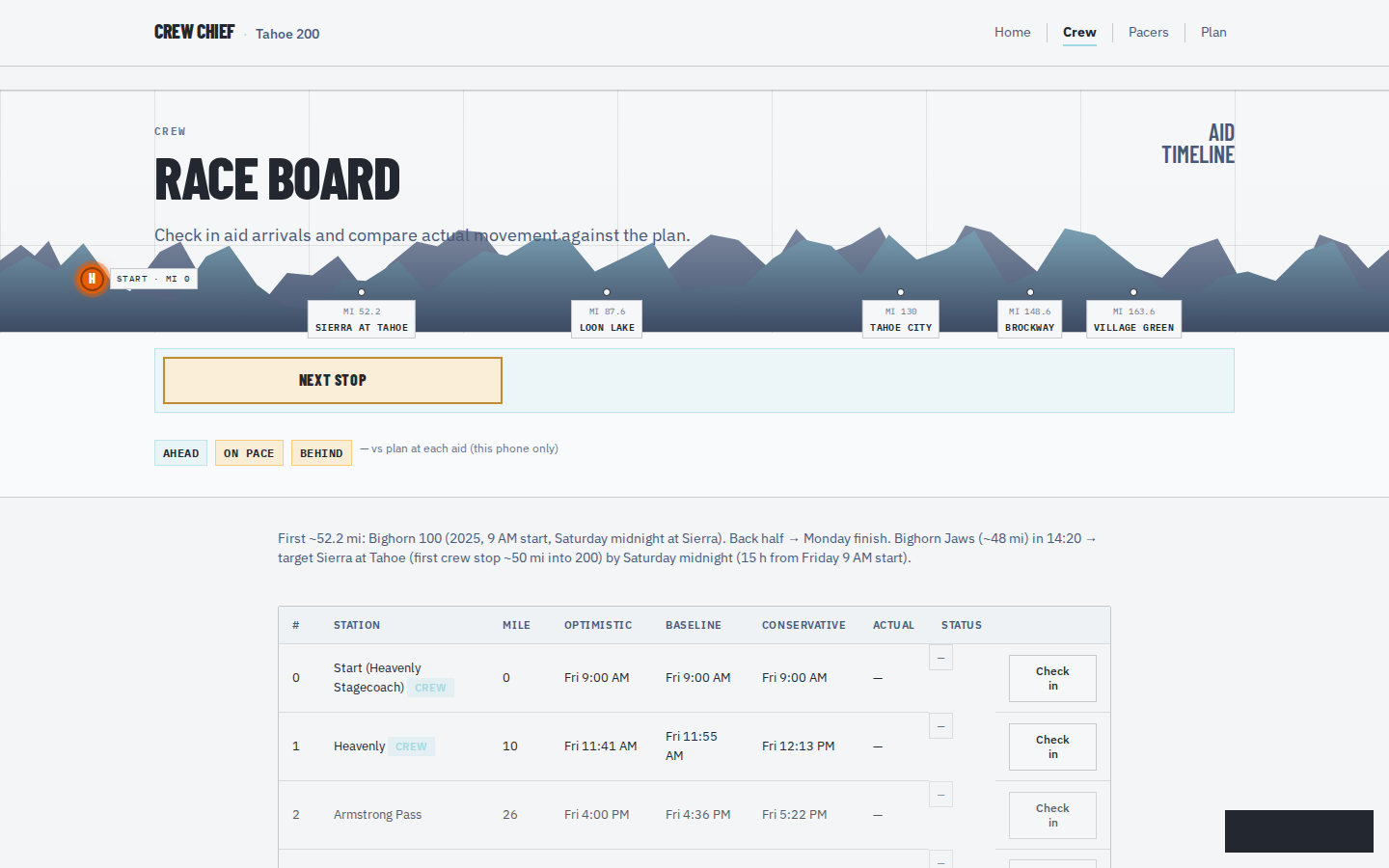Click the Armstrong Pass station name
Screen dimensions: 1389x868
377,815
